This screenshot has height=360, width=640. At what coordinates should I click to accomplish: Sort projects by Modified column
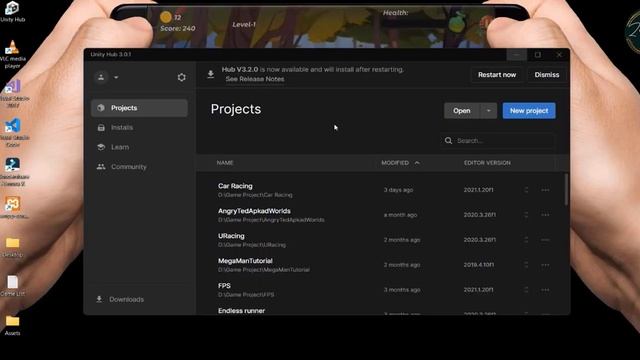click(400, 163)
